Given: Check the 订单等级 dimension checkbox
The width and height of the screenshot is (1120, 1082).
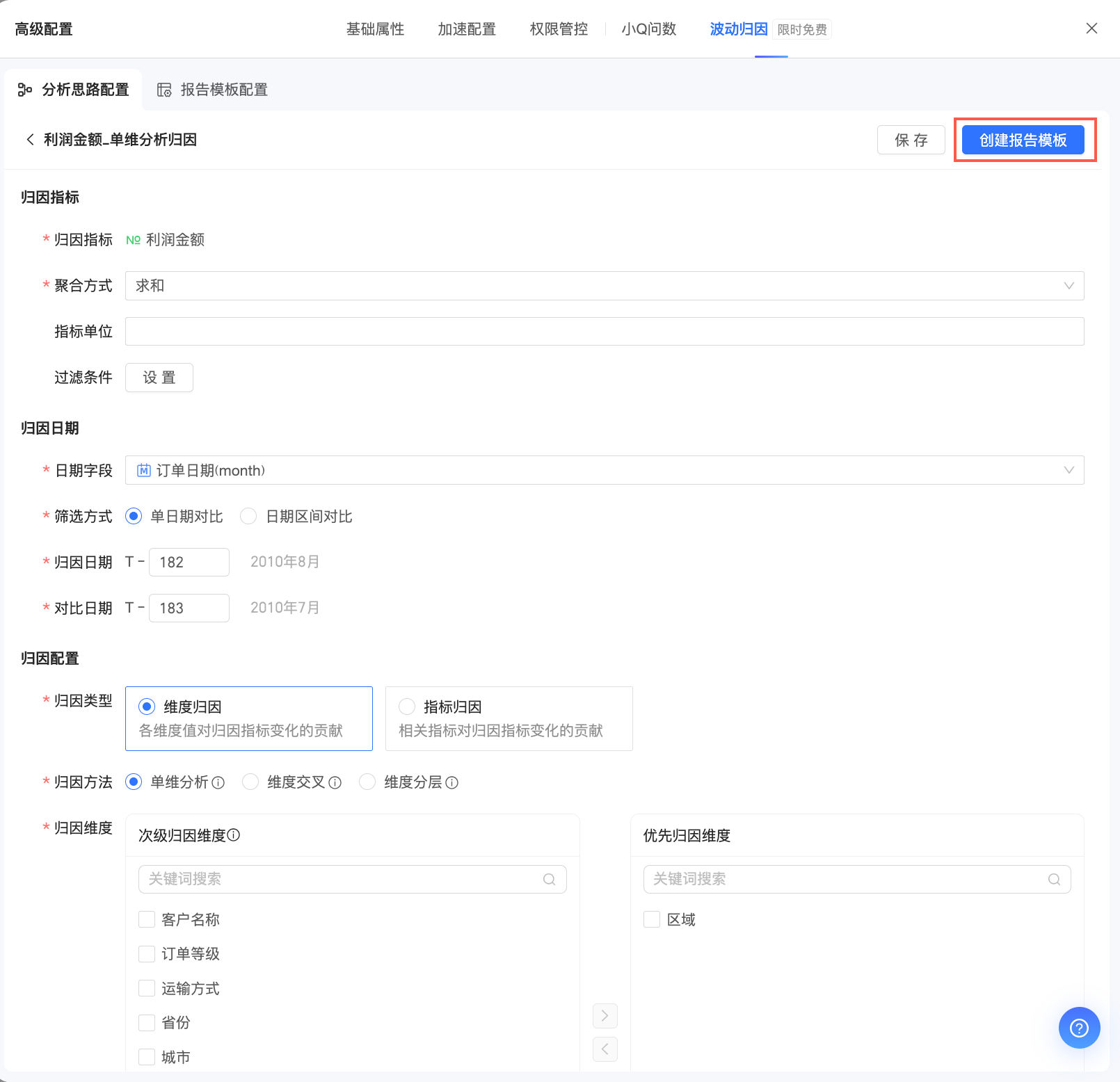Looking at the screenshot, I should 147,954.
